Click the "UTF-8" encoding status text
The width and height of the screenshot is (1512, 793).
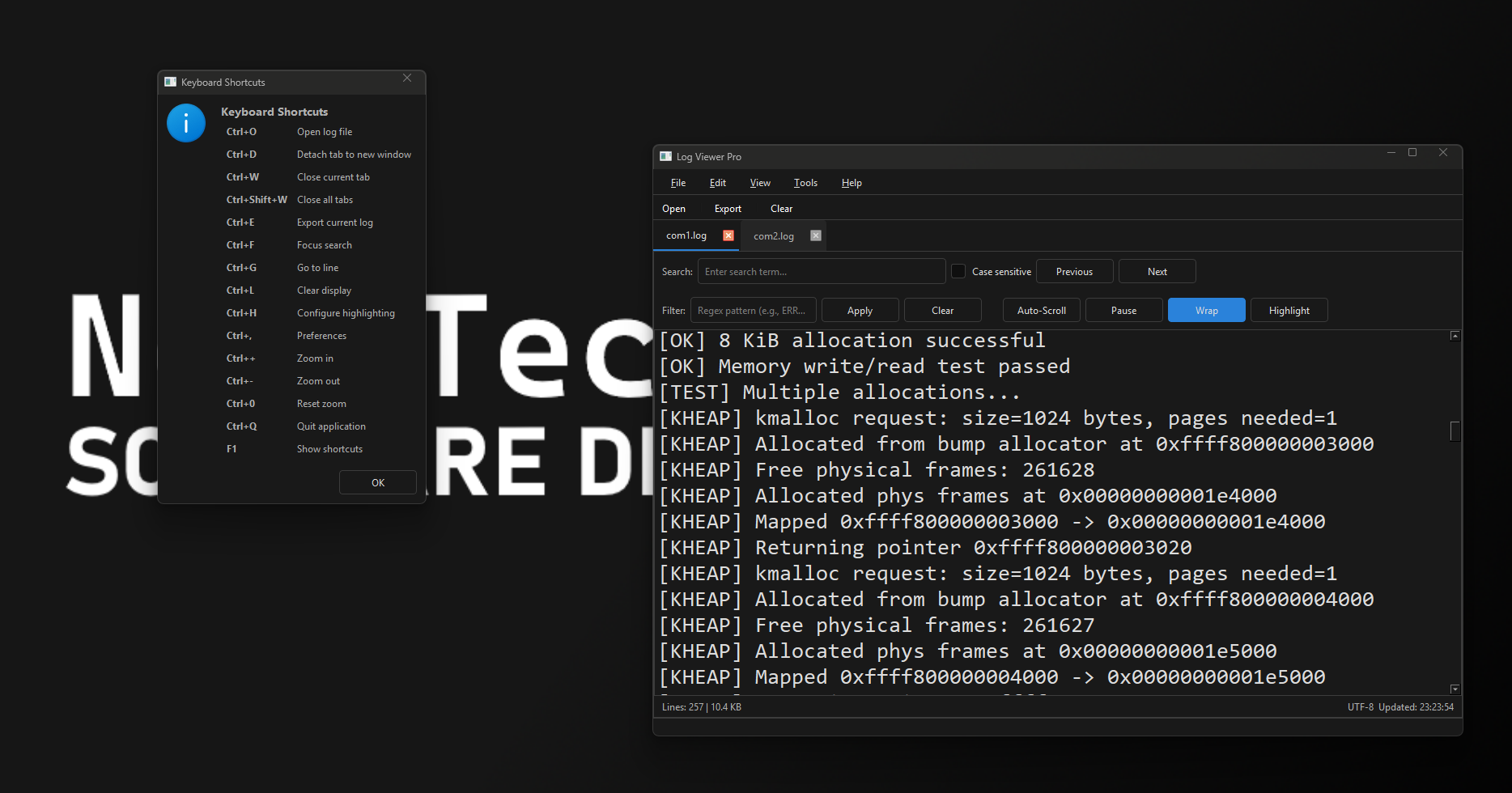(x=1361, y=707)
